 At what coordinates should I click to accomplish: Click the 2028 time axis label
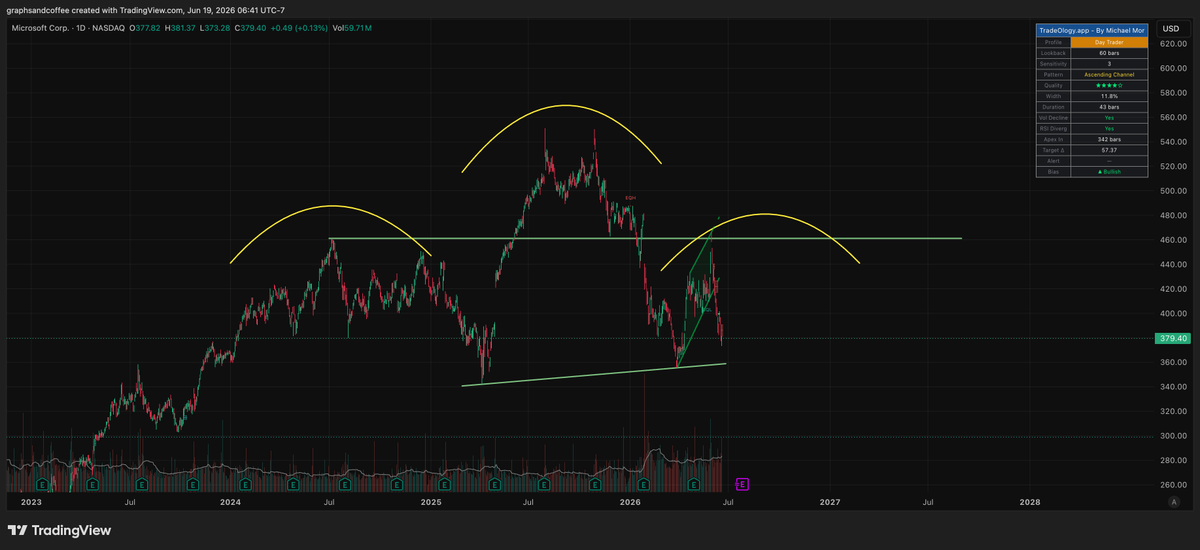pos(1030,503)
